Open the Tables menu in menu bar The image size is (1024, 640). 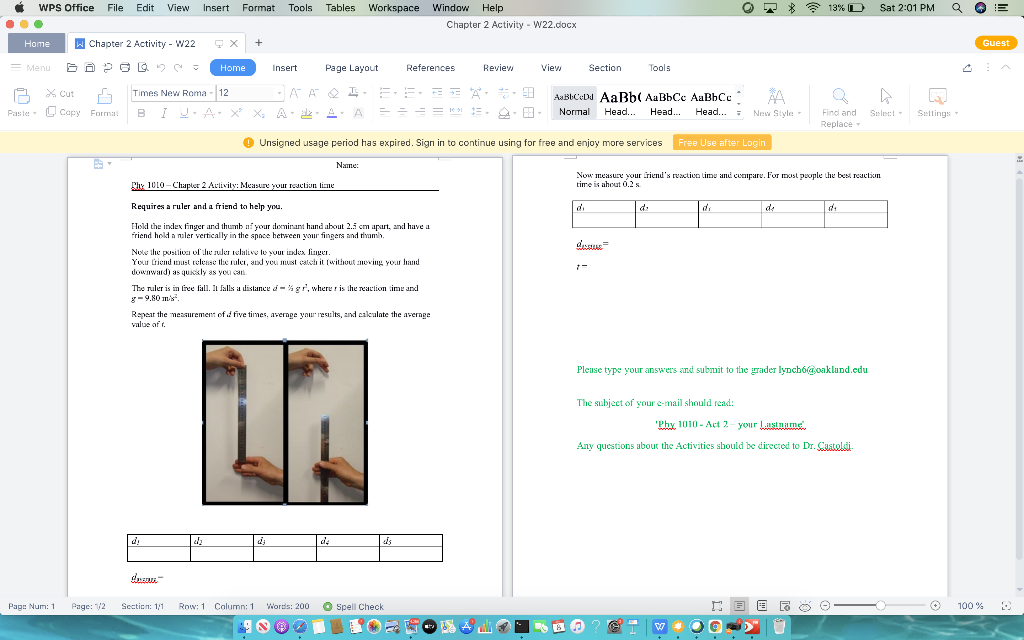tap(340, 8)
